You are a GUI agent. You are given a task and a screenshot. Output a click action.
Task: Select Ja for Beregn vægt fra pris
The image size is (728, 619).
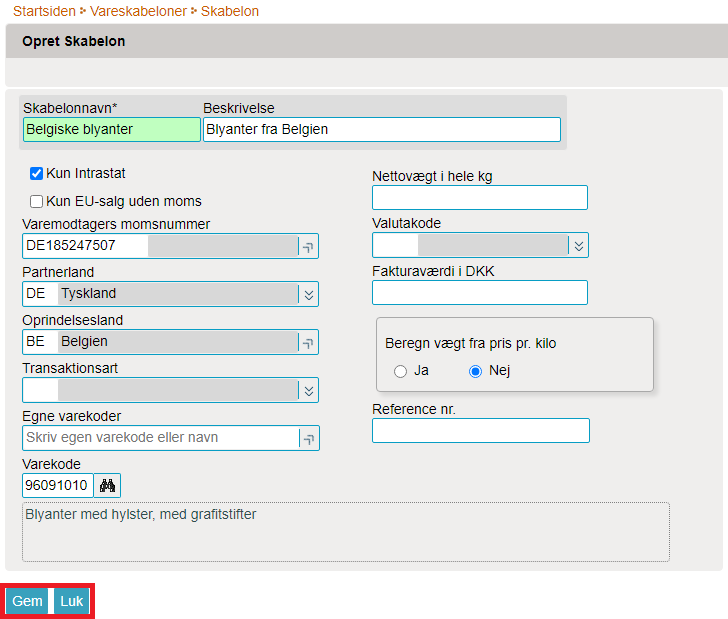(x=400, y=371)
